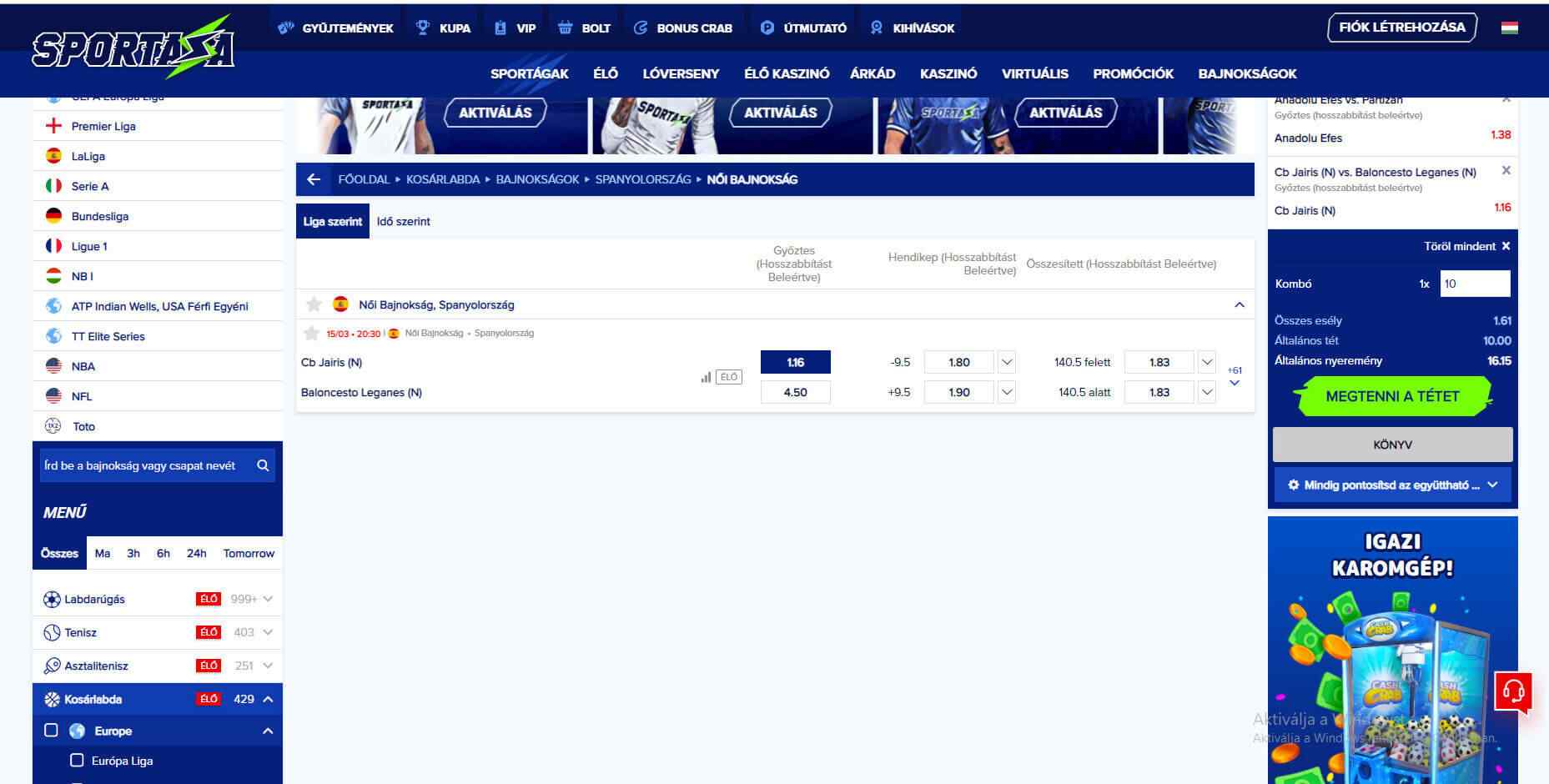The width and height of the screenshot is (1549, 784).
Task: Open the Bolt shop
Action: click(x=584, y=28)
